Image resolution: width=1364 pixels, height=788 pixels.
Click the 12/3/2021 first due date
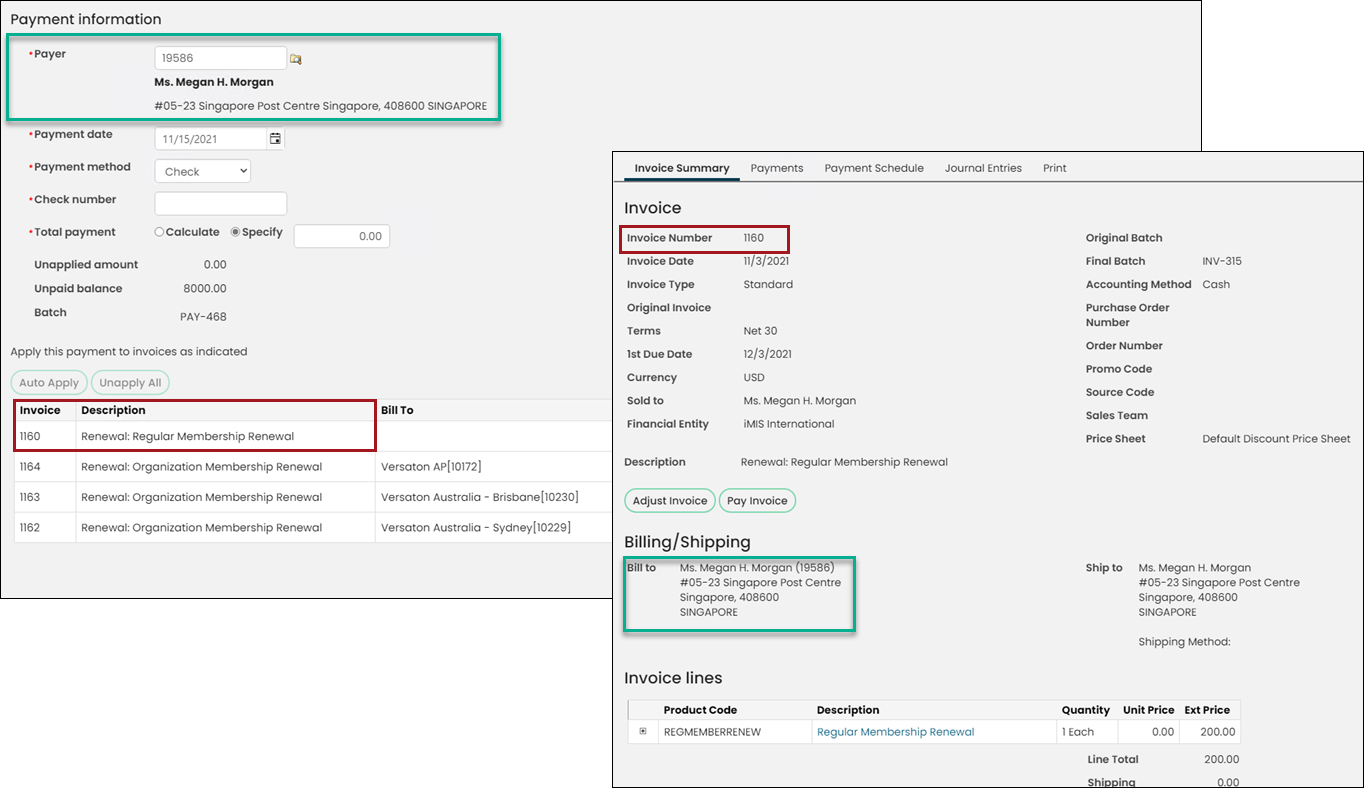(x=768, y=354)
